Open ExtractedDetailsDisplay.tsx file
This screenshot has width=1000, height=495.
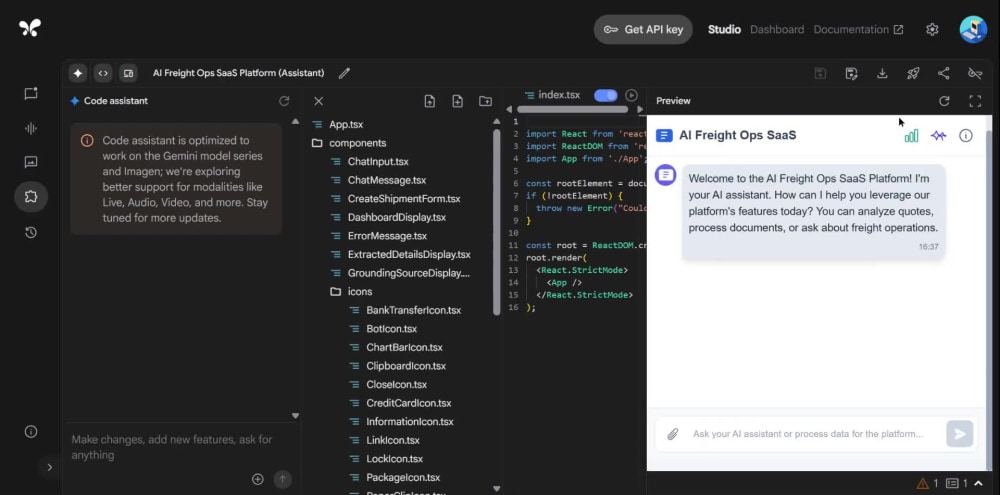pos(410,255)
